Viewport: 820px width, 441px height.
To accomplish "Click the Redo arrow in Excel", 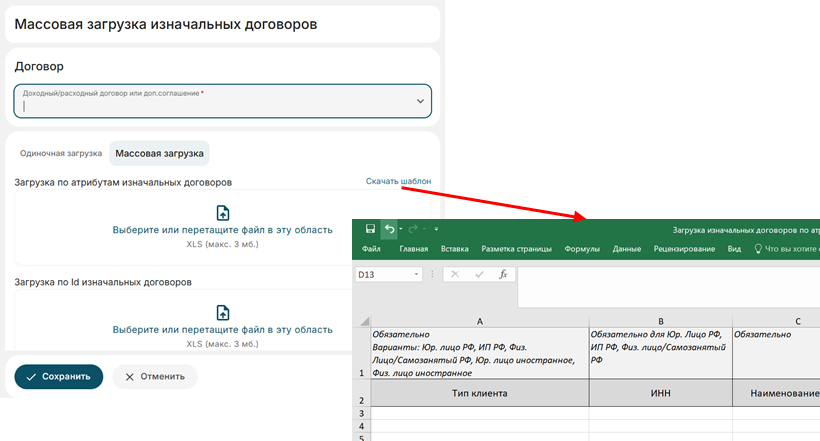I will pyautogui.click(x=412, y=229).
